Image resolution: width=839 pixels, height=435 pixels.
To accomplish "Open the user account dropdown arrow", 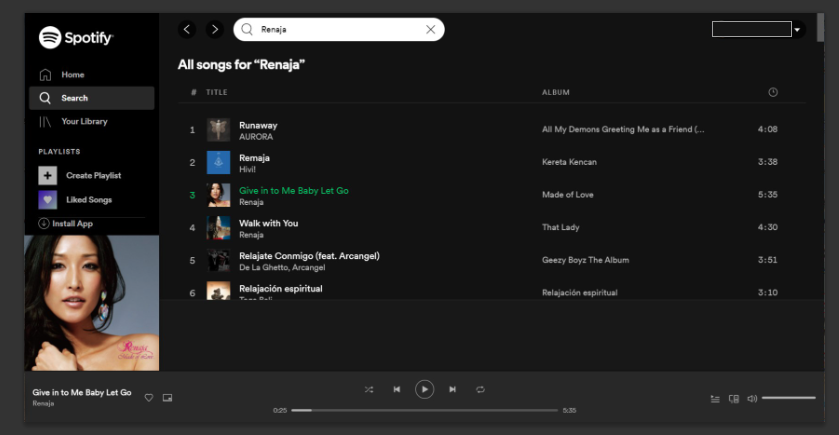I will tap(797, 29).
